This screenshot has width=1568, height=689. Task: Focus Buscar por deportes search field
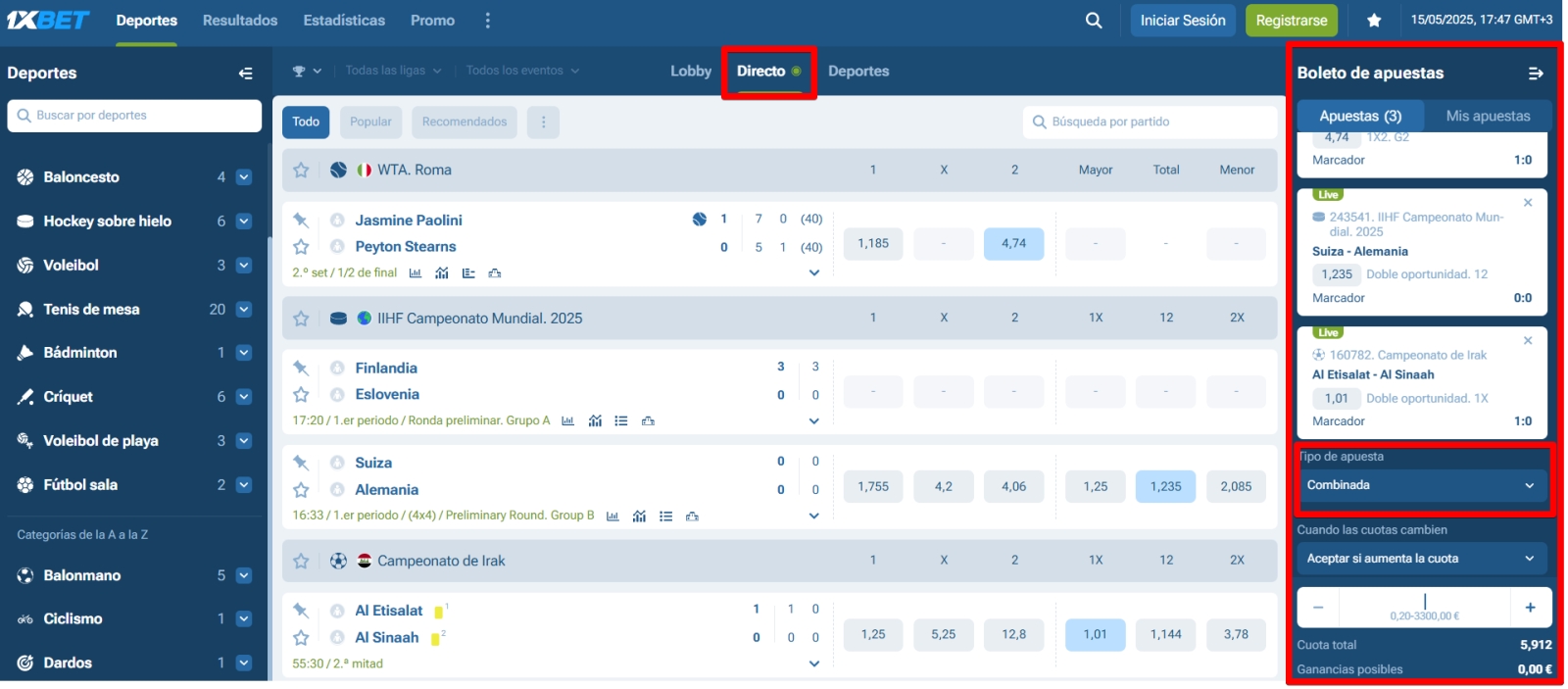tap(134, 116)
